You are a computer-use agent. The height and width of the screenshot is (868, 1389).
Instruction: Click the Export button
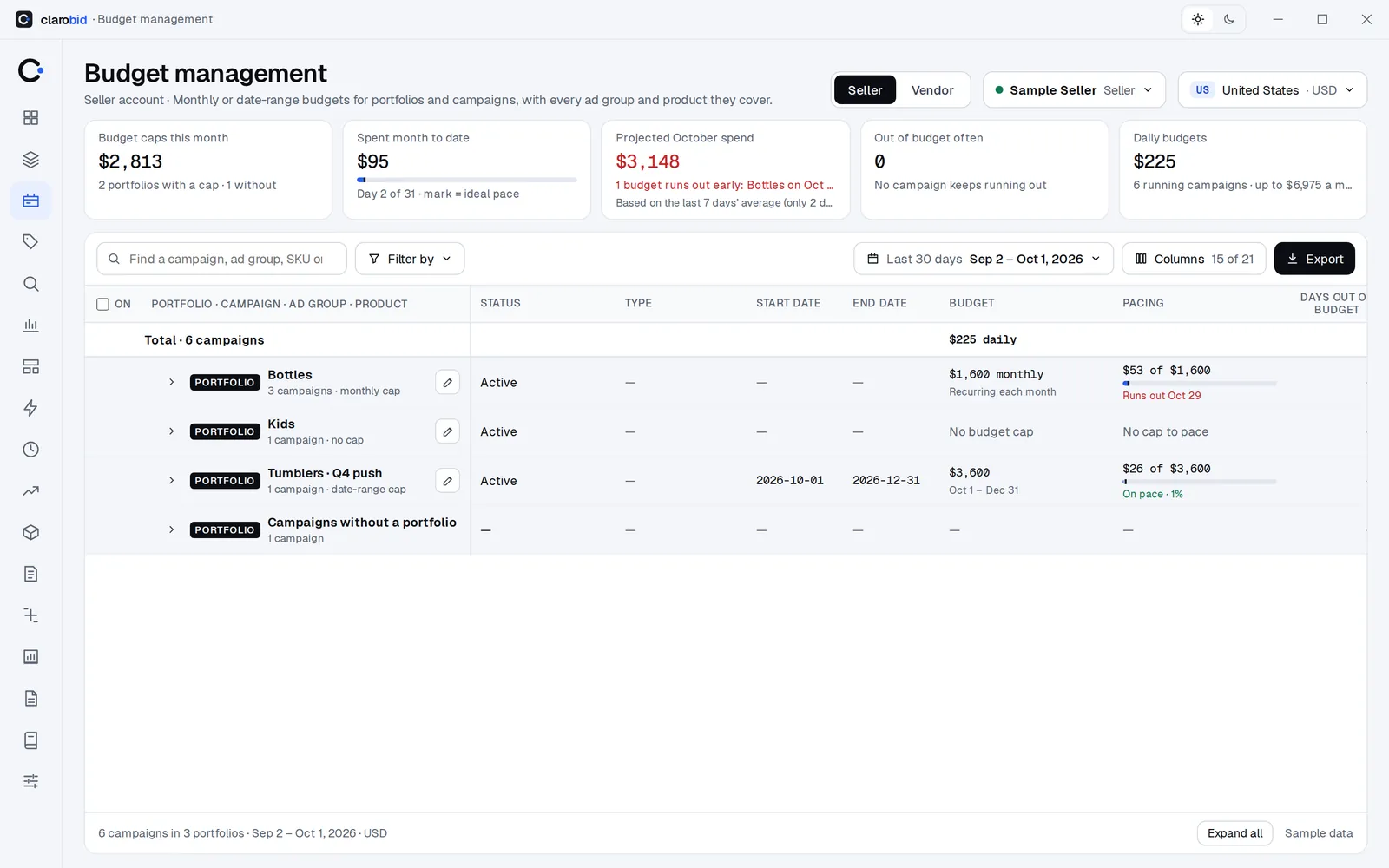point(1314,259)
